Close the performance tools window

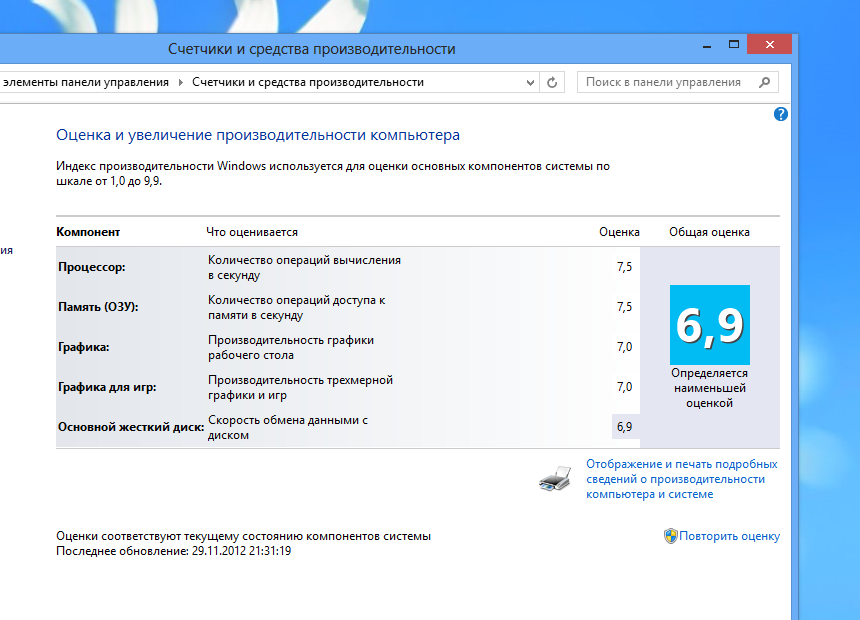[x=770, y=44]
